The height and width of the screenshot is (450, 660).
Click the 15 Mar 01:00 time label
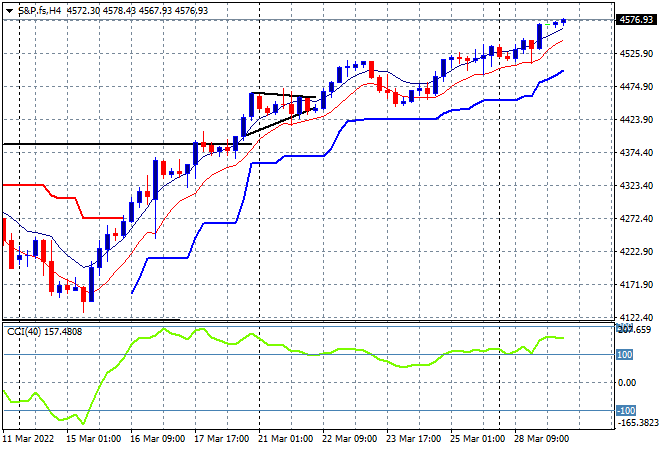click(93, 439)
